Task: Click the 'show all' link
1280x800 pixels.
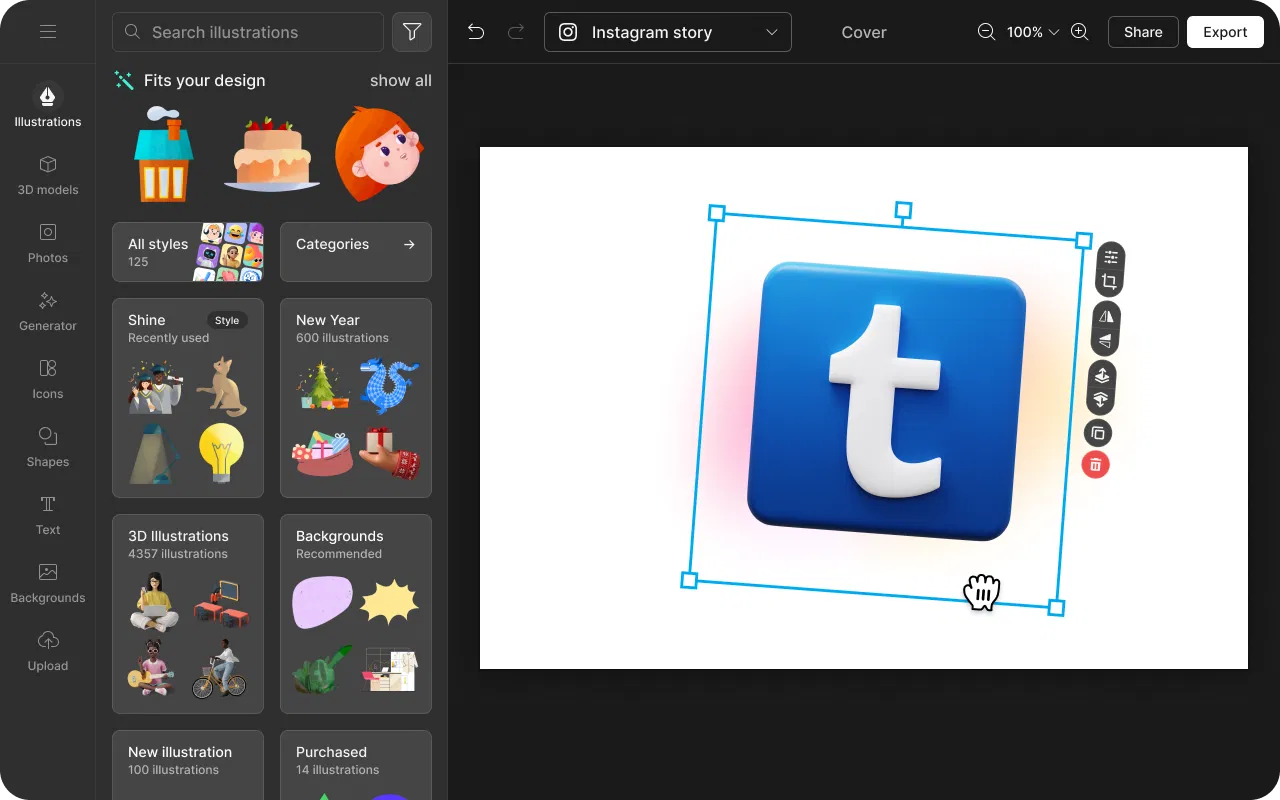Action: click(401, 80)
